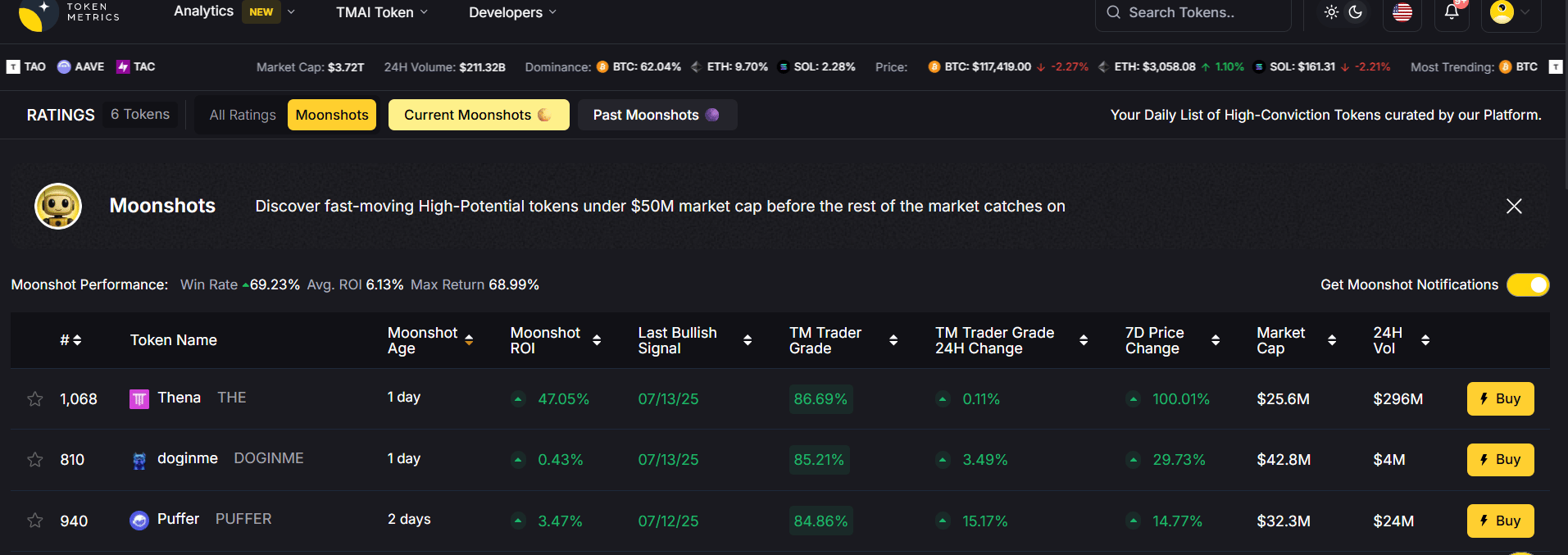Select the All Ratings tab

click(x=243, y=115)
